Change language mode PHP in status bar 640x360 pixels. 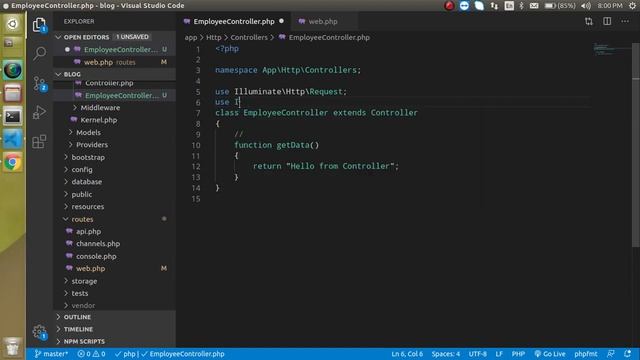[518, 354]
